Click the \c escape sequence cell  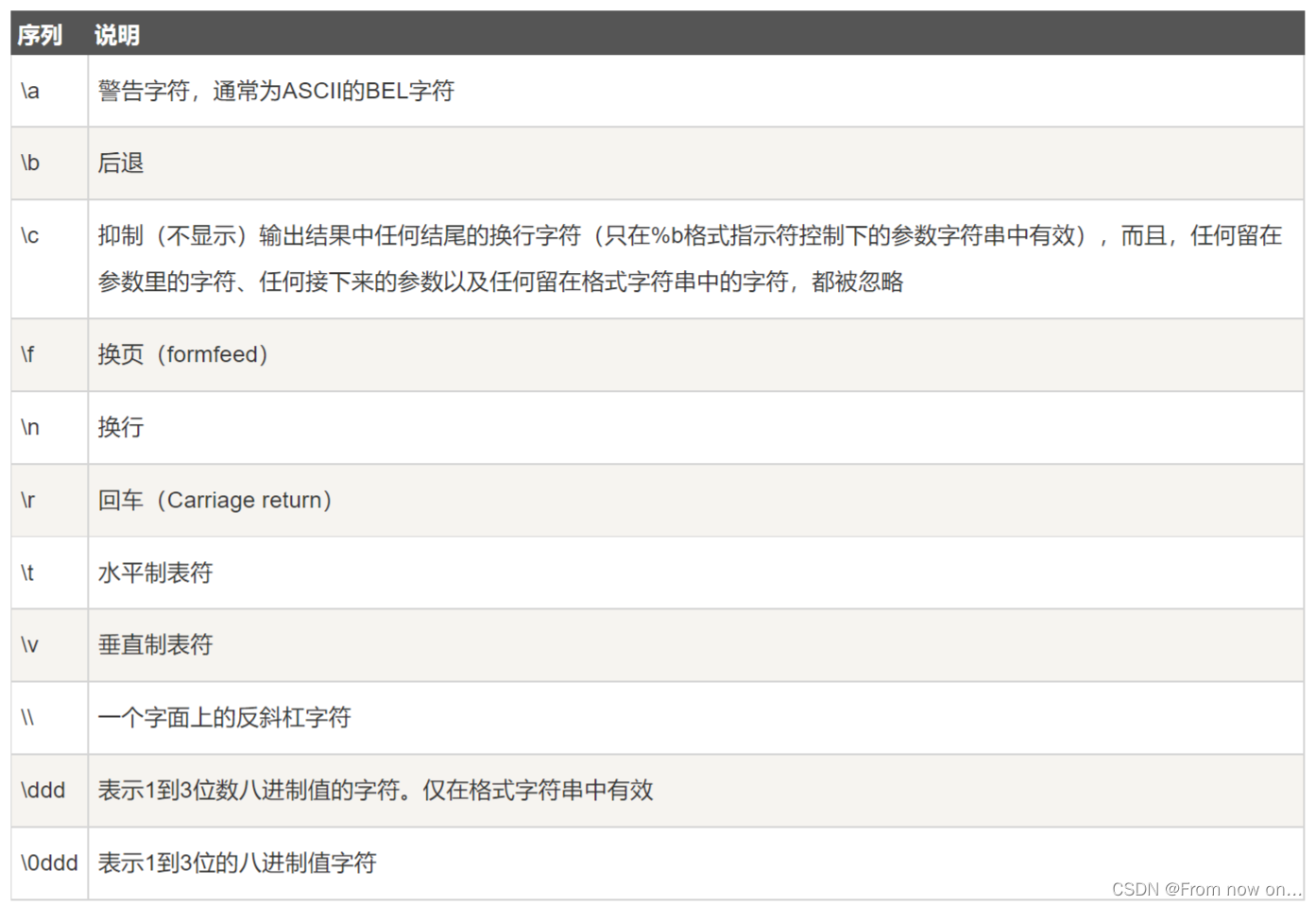coord(30,236)
